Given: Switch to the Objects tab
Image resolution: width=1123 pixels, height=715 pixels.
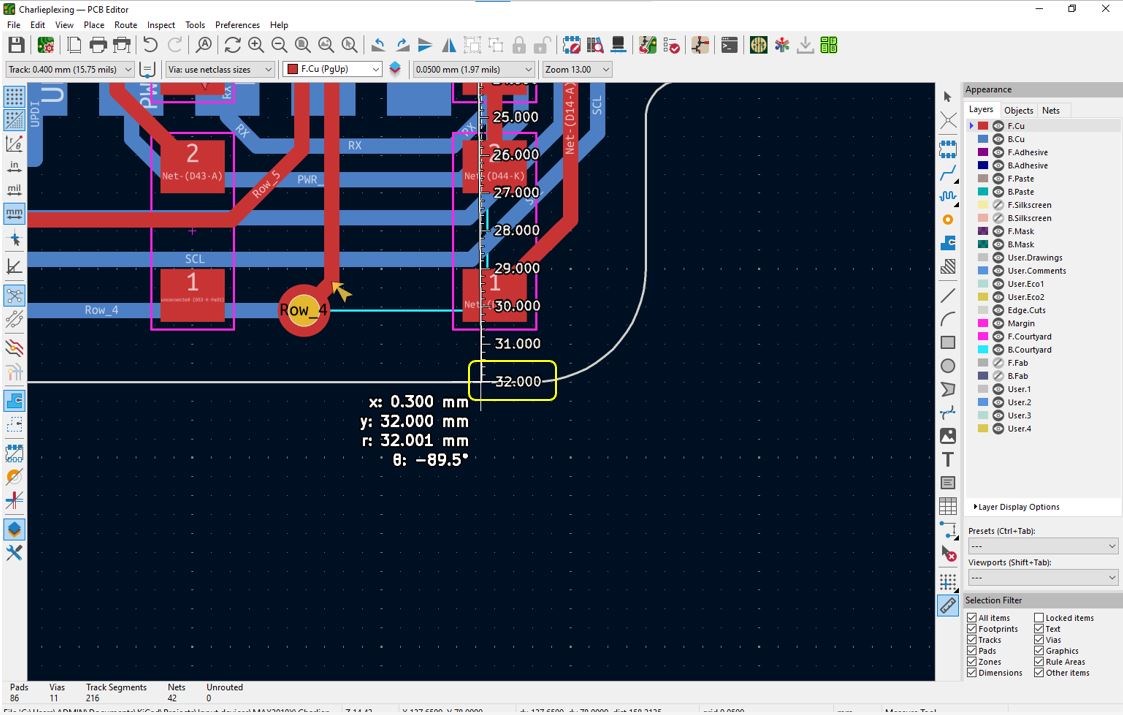Looking at the screenshot, I should [1018, 110].
